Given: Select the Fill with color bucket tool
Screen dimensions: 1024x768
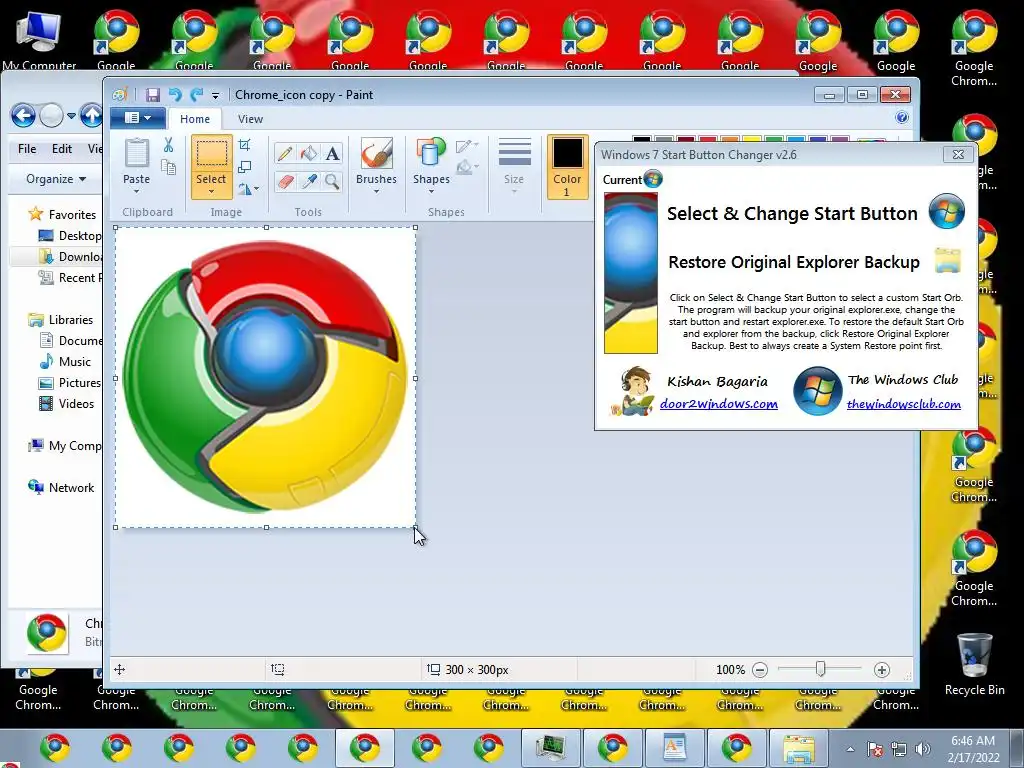Looking at the screenshot, I should click(x=308, y=153).
